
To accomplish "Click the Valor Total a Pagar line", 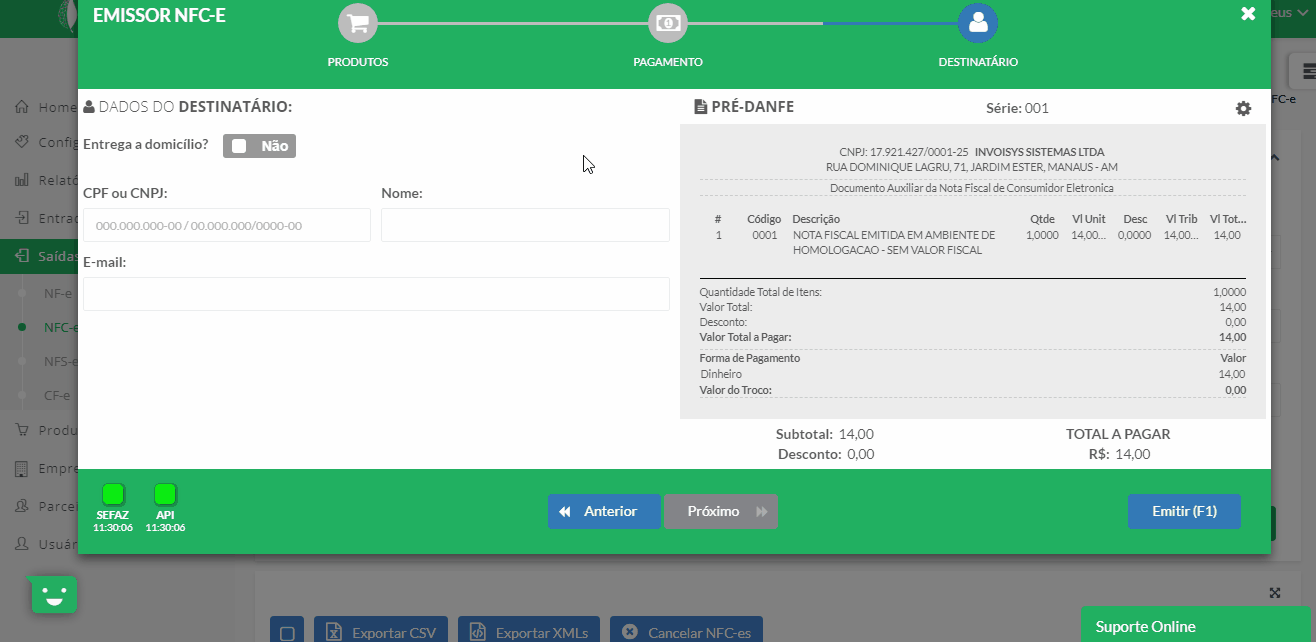I will pyautogui.click(x=973, y=338).
